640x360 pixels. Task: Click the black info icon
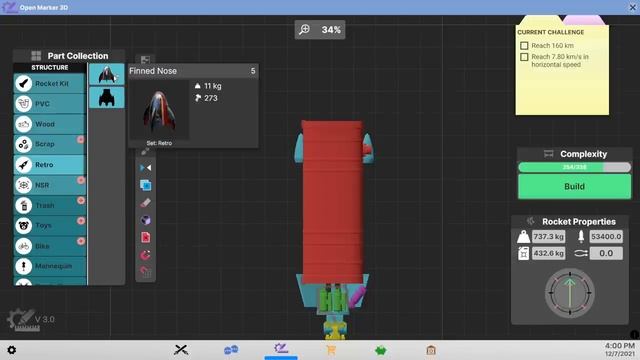pos(634,335)
